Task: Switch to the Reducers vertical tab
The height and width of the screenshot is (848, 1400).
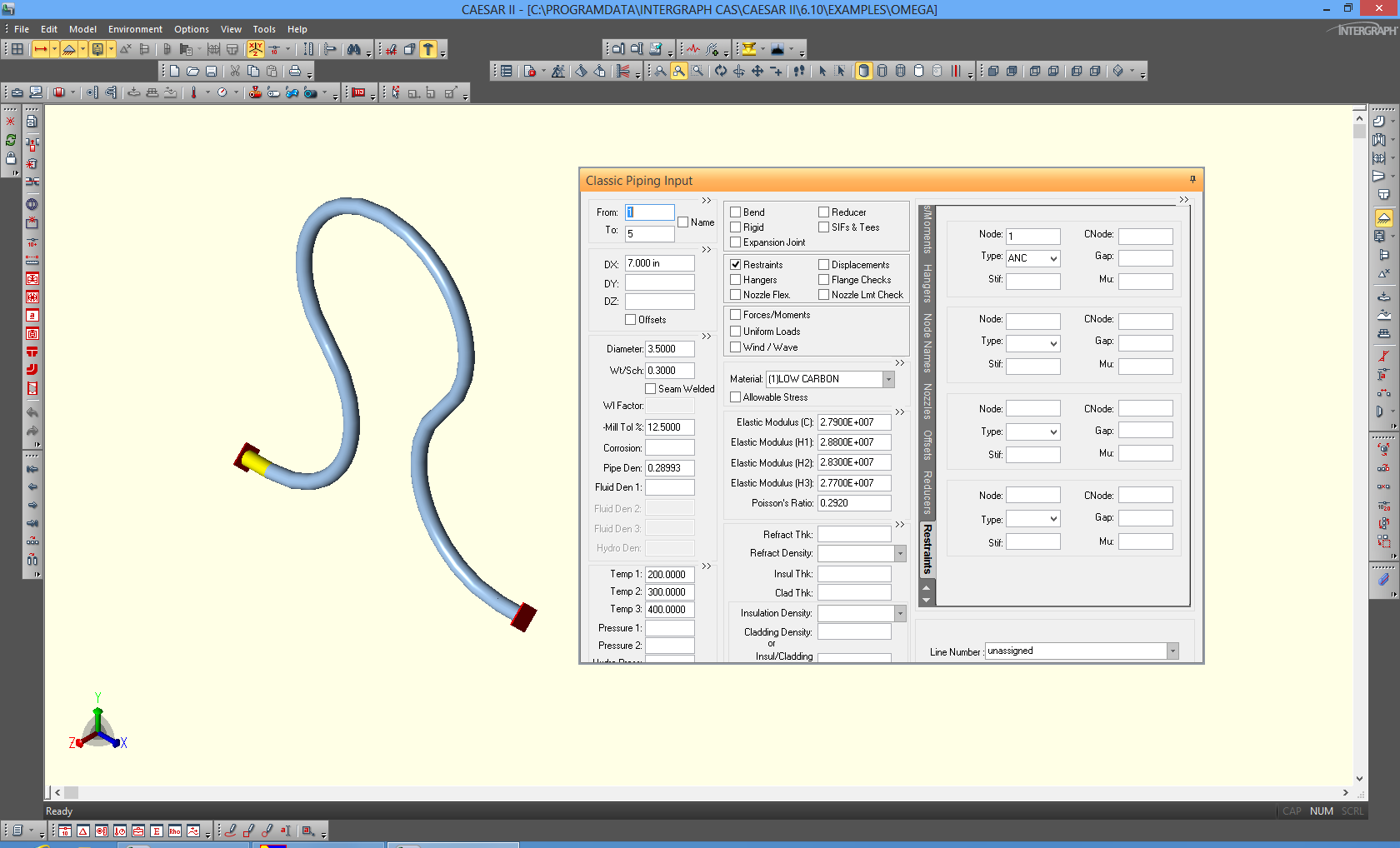Action: point(927,492)
